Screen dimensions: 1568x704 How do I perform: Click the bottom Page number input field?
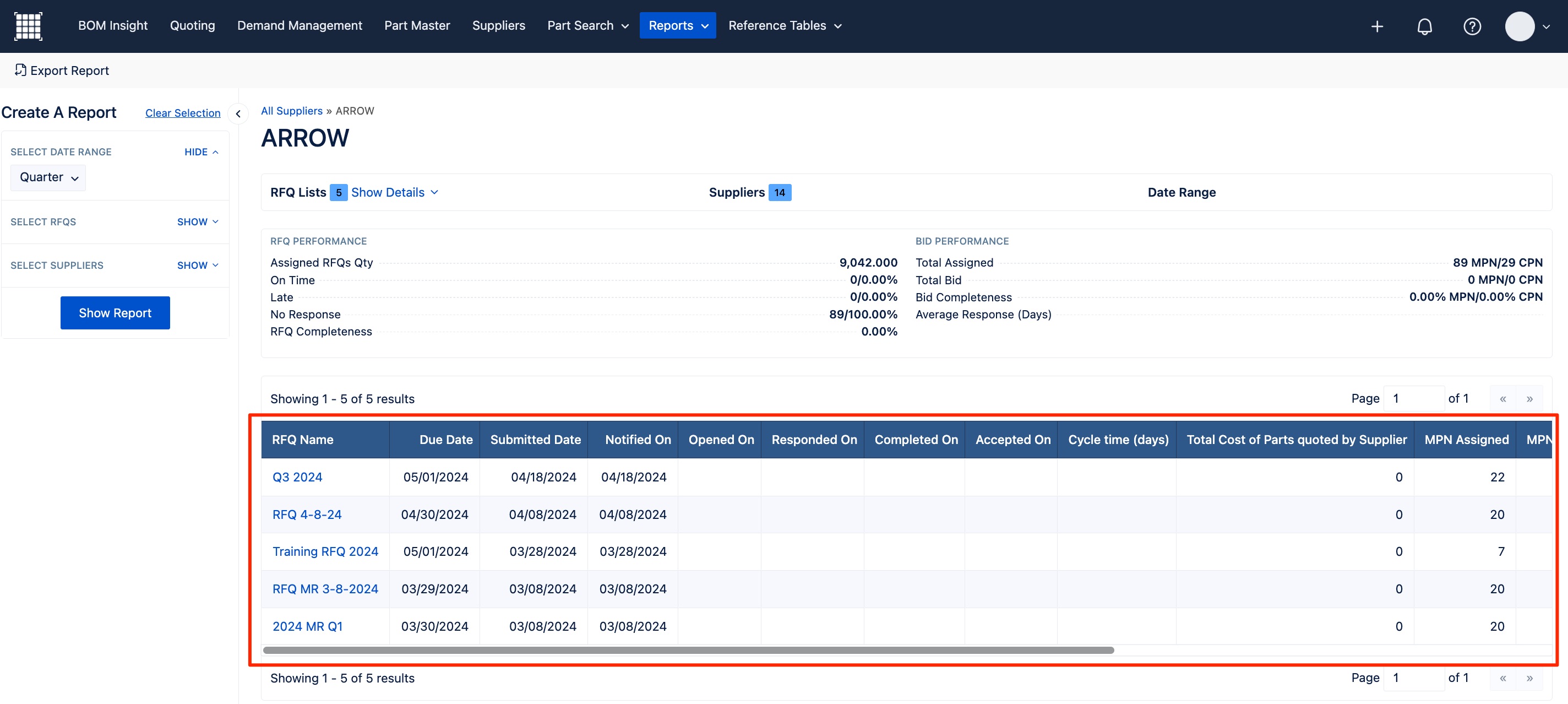point(1414,678)
